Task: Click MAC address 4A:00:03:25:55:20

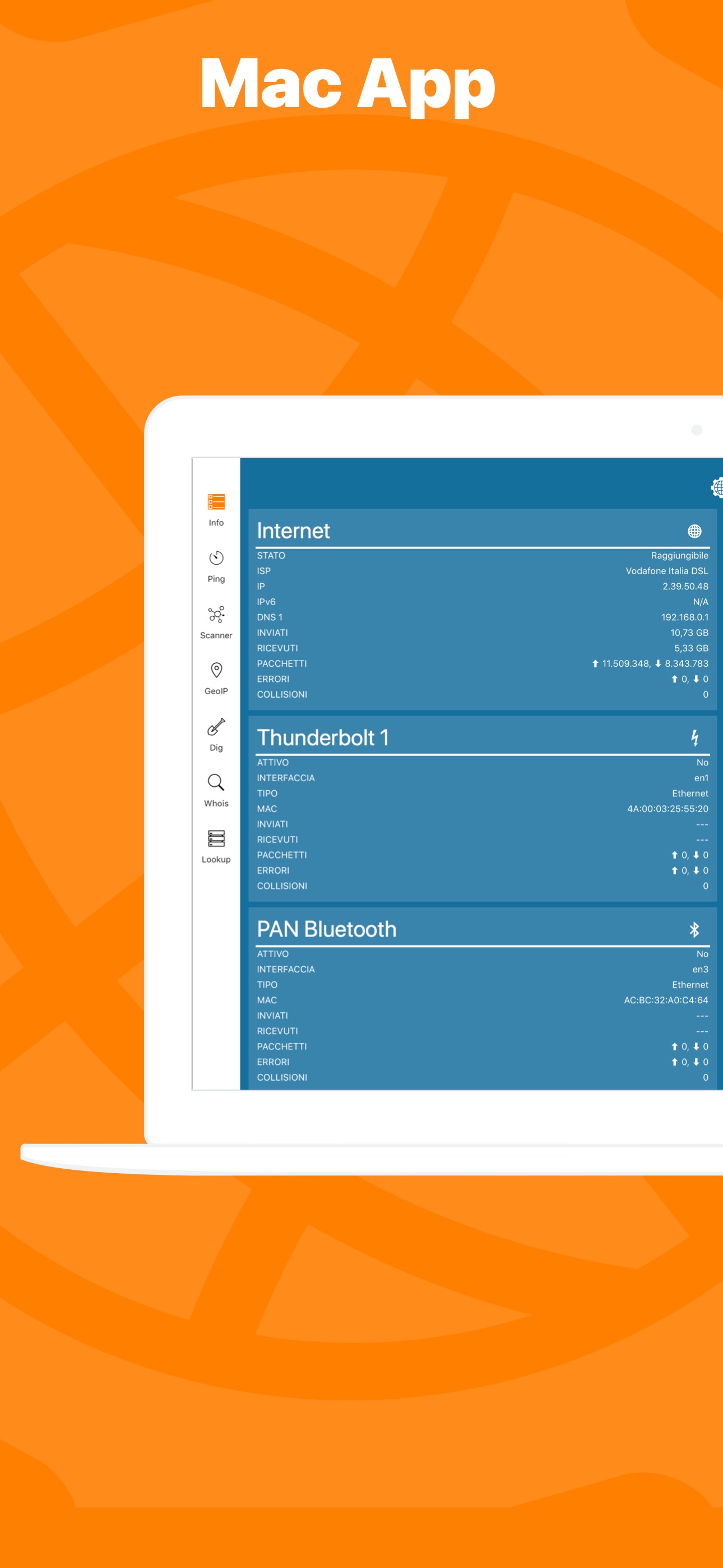Action: tap(668, 809)
